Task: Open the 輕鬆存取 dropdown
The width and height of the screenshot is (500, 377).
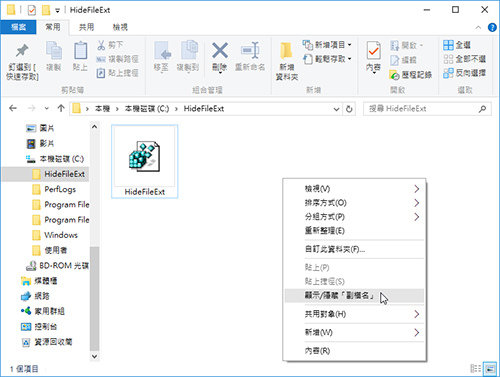Action: [x=327, y=59]
